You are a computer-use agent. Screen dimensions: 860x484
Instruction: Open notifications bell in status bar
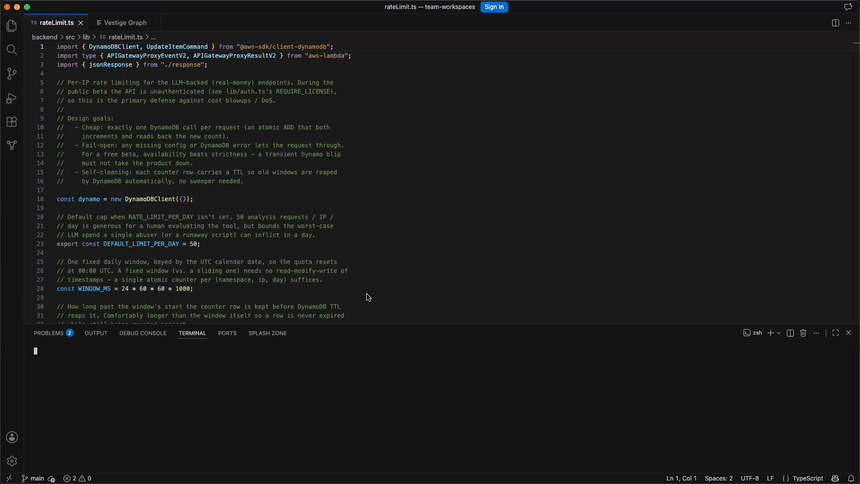851,479
